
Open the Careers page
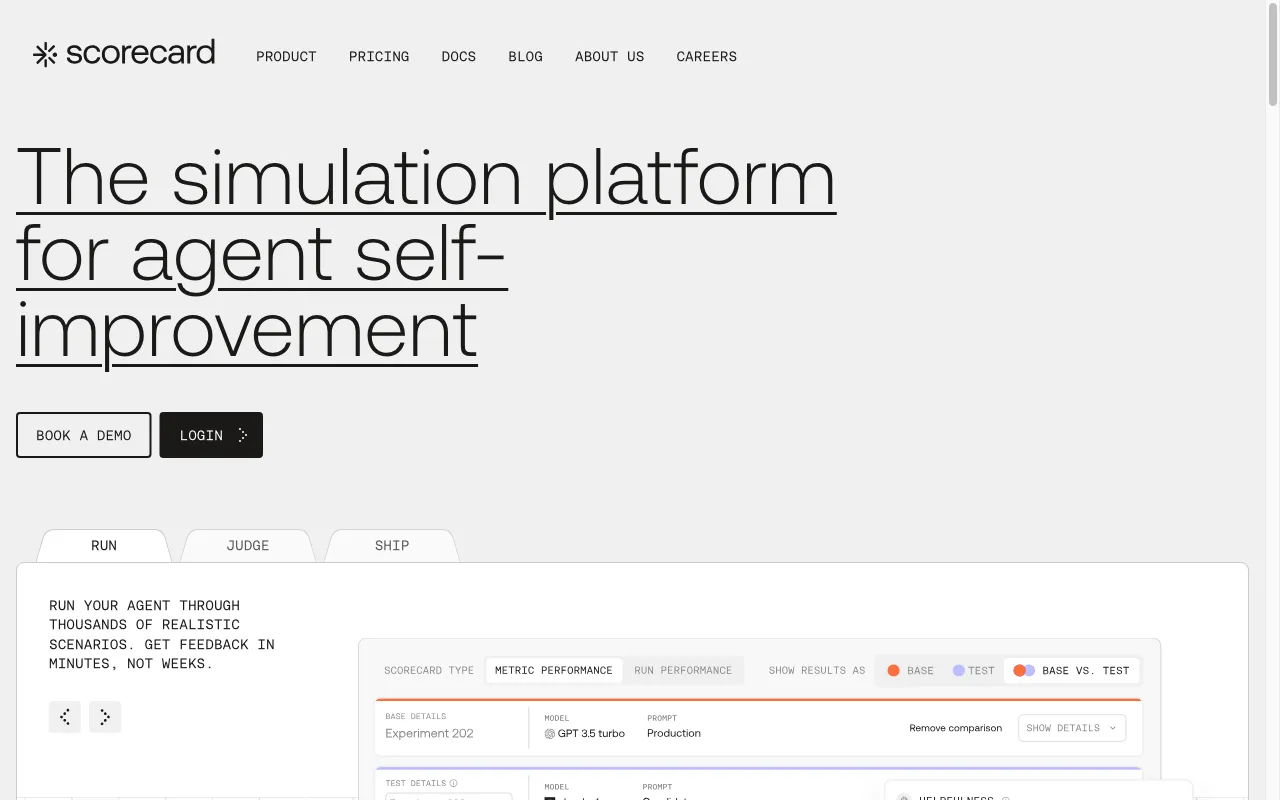point(706,57)
